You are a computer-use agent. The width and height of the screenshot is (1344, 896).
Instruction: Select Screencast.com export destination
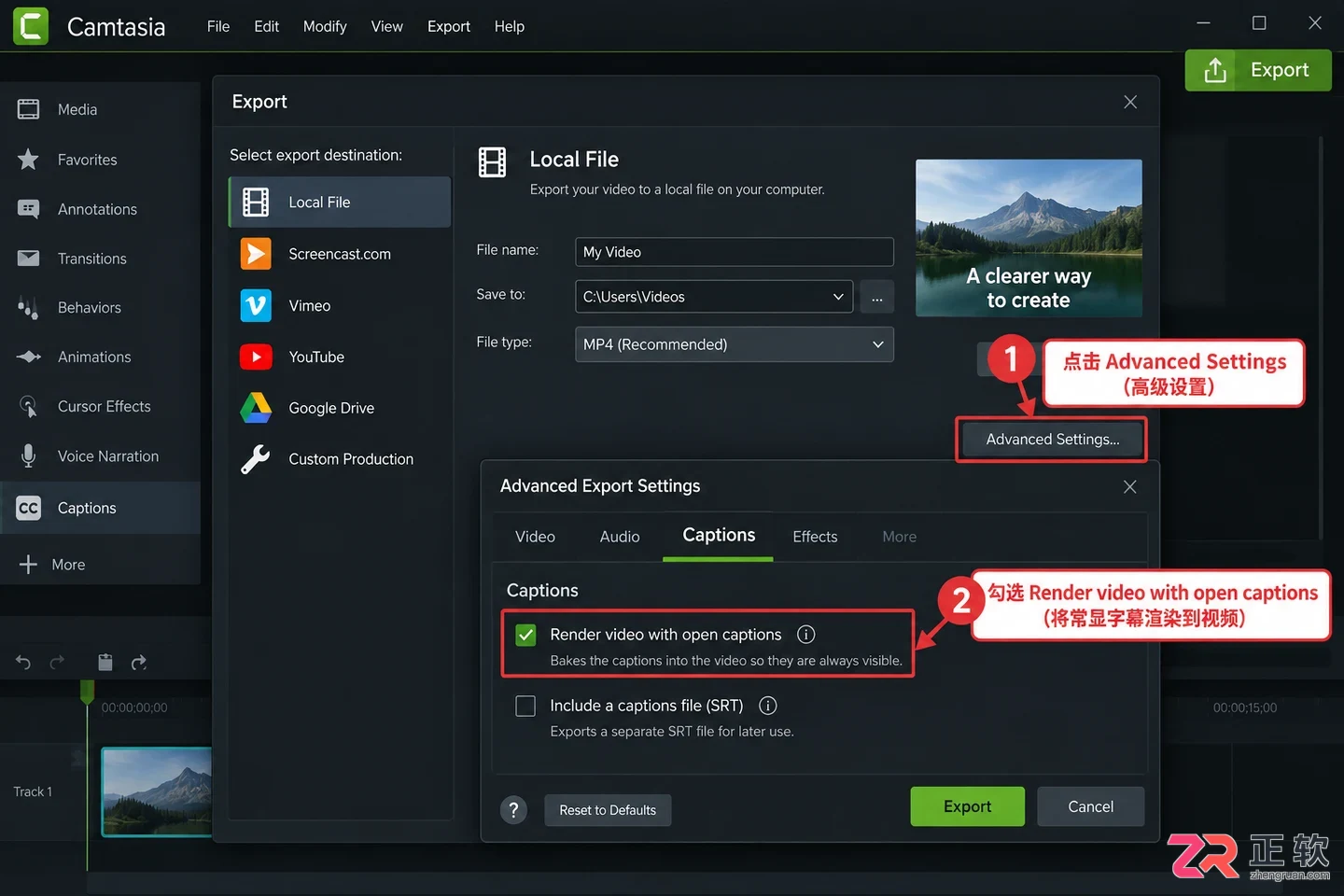click(x=340, y=254)
